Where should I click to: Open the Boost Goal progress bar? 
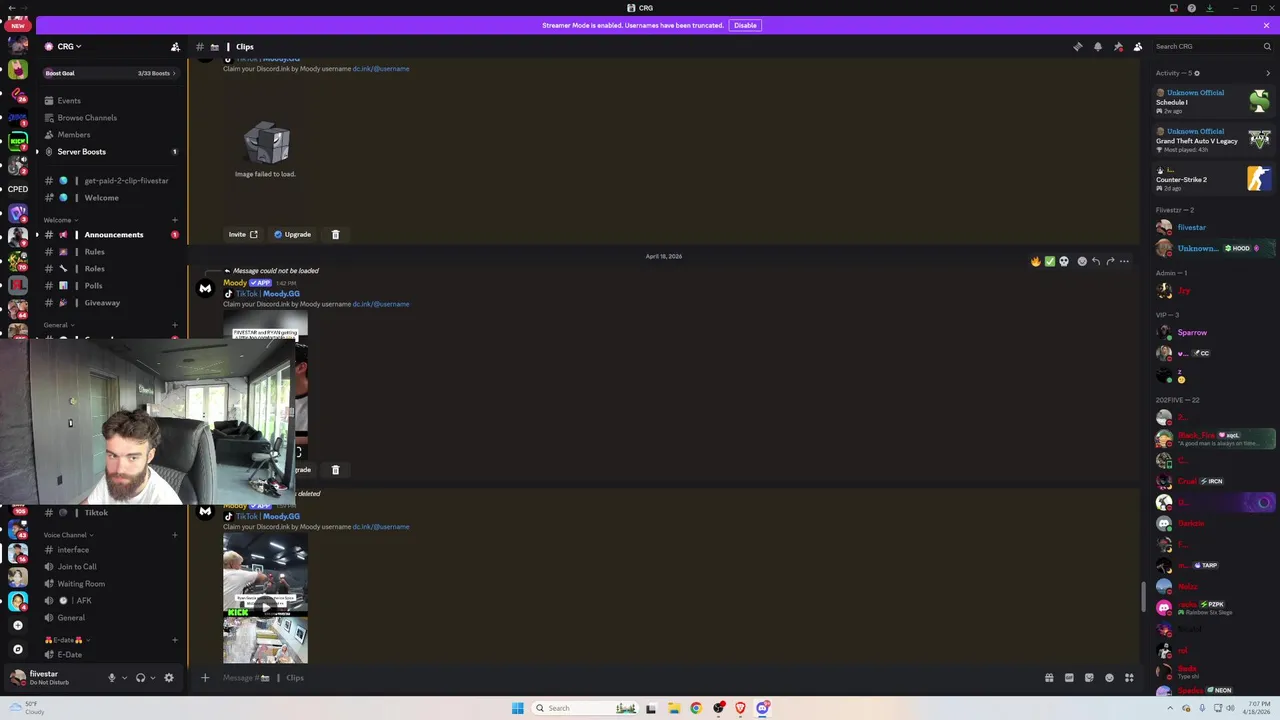[110, 73]
